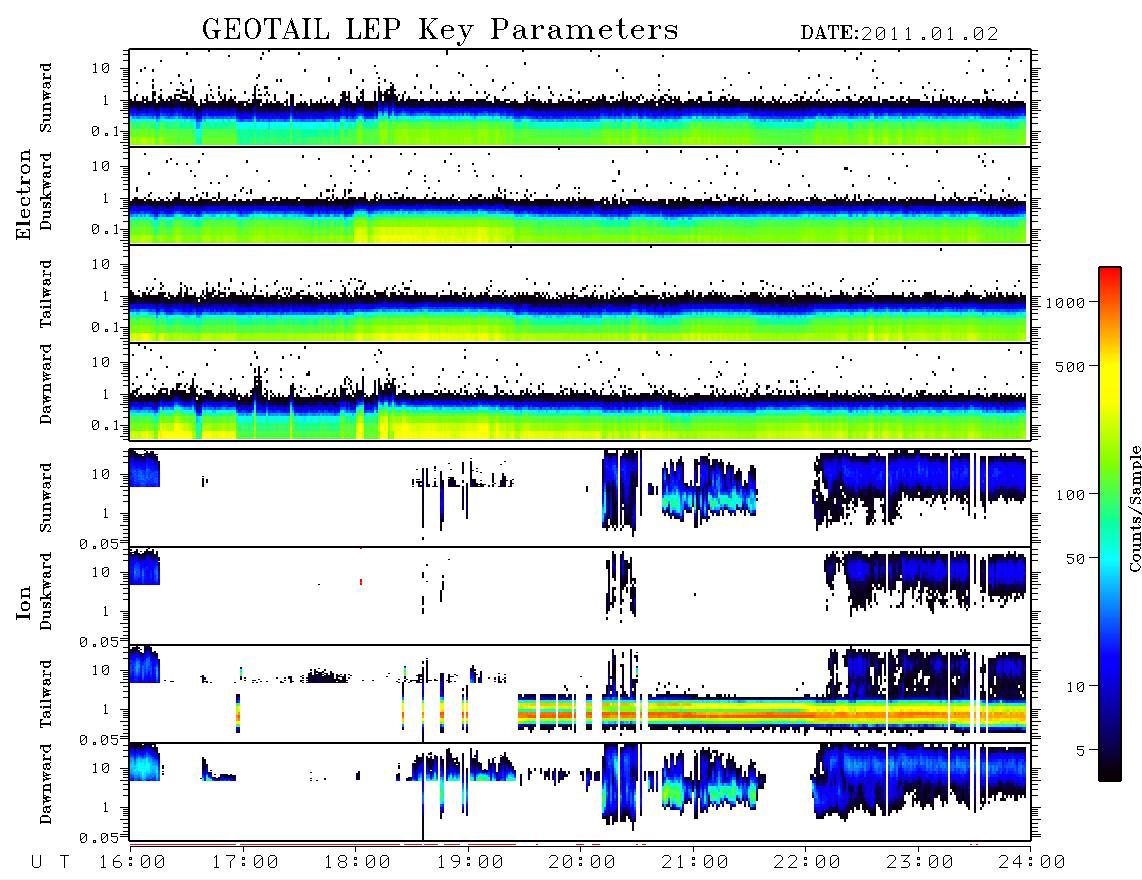The width and height of the screenshot is (1142, 880).
Task: Click the Ion Tailward spectrogram panel
Action: [x=580, y=694]
